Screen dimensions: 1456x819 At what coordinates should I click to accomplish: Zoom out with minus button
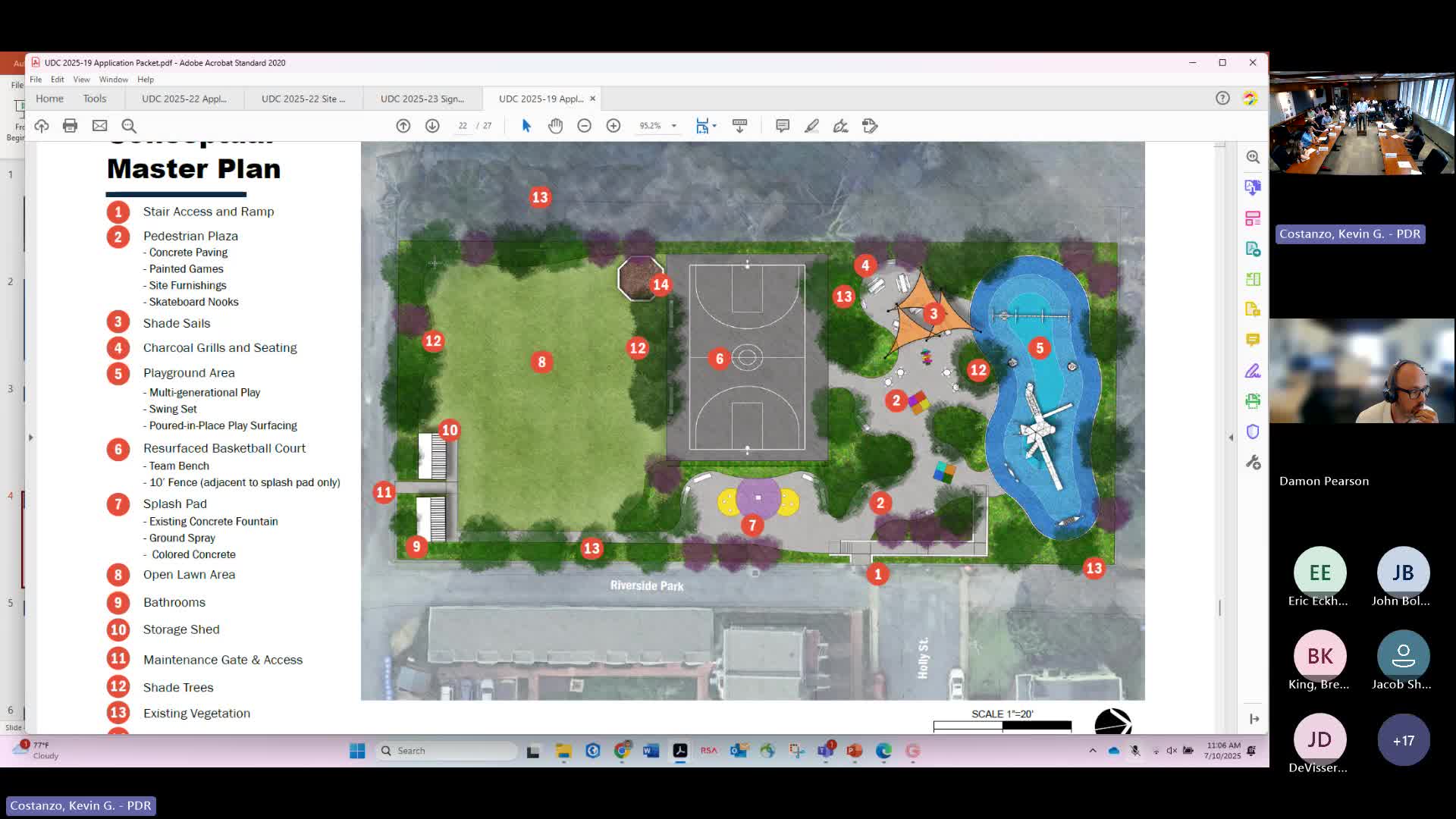point(585,126)
